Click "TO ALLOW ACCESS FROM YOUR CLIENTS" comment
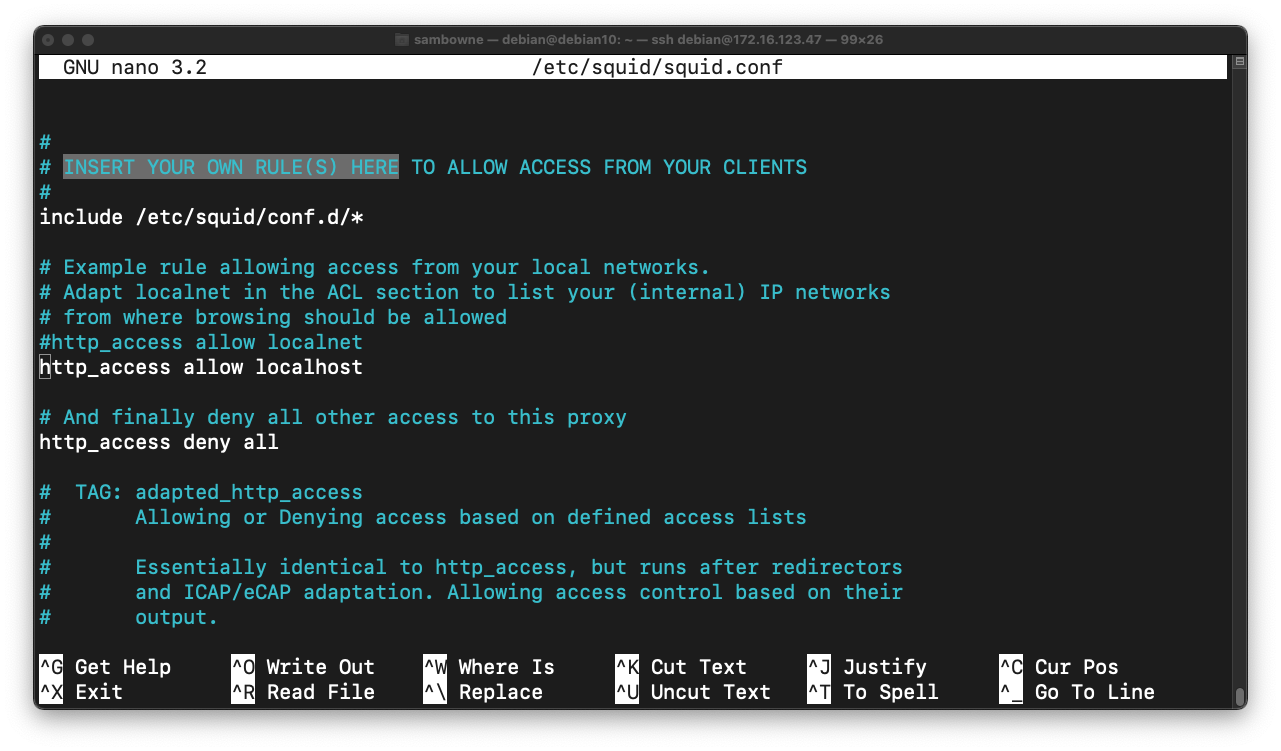Image resolution: width=1281 pixels, height=751 pixels. tap(609, 167)
